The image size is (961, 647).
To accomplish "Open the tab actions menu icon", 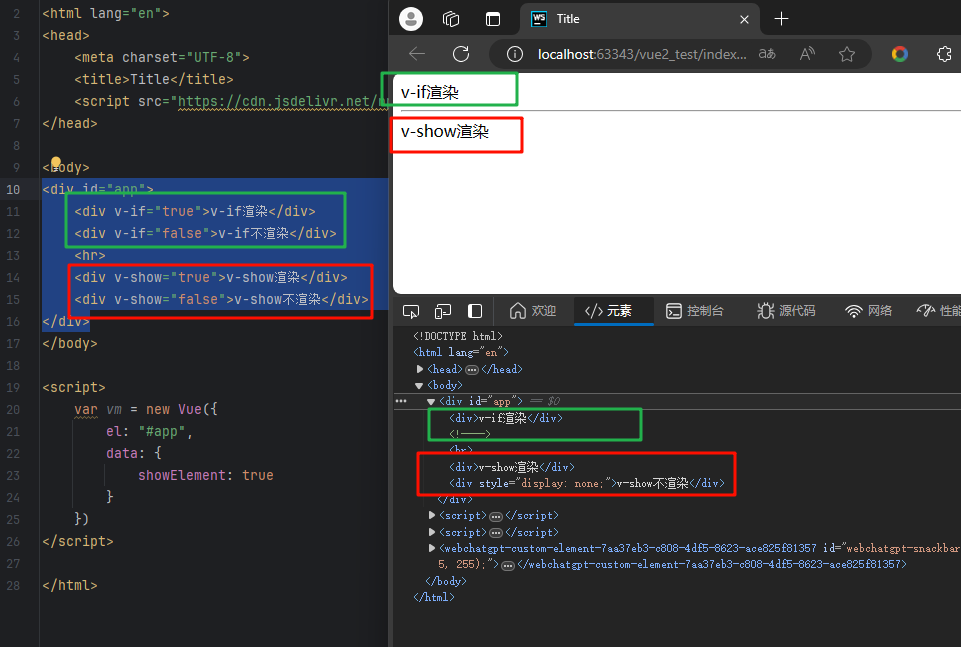I will 493,19.
